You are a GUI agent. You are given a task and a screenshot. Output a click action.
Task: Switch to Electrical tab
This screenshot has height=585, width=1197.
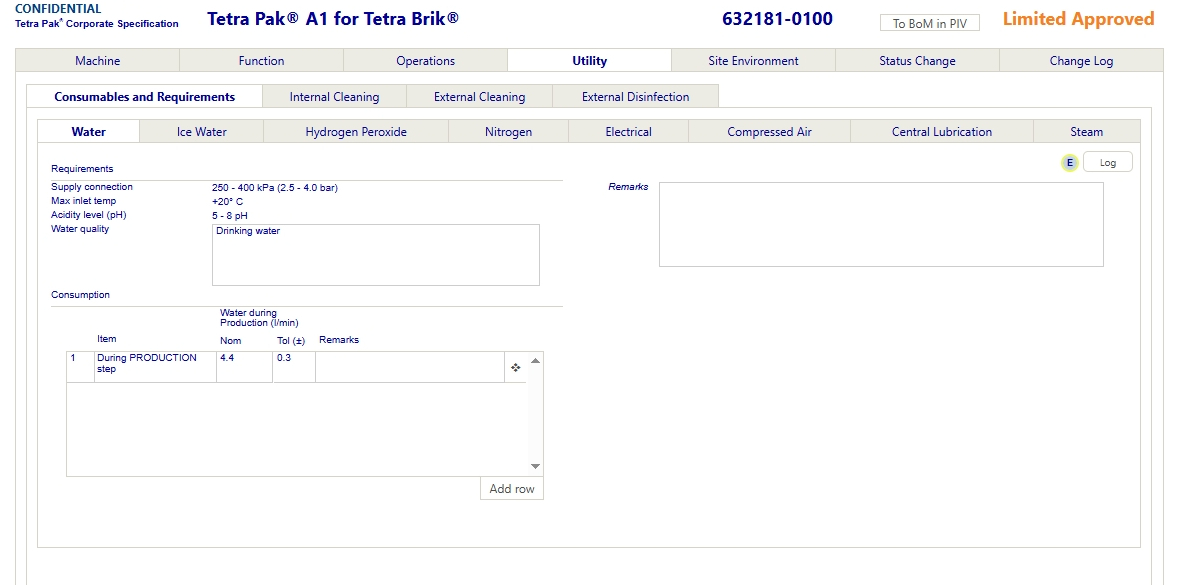628,131
